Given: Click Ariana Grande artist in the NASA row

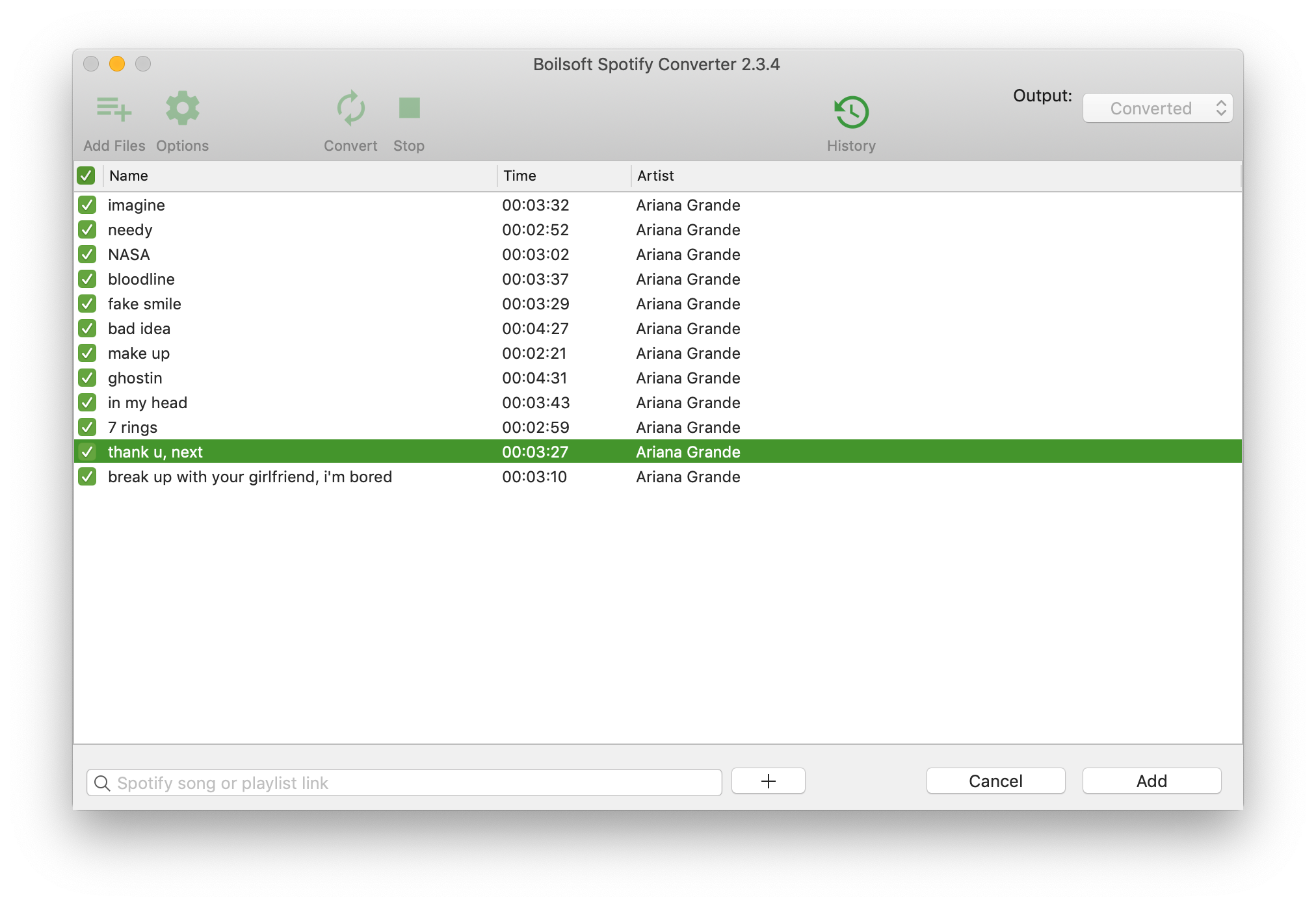Looking at the screenshot, I should pos(689,254).
